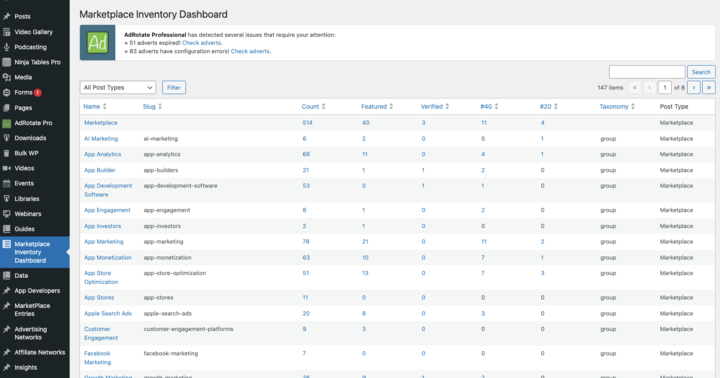Go to last page double-arrow button

[709, 87]
